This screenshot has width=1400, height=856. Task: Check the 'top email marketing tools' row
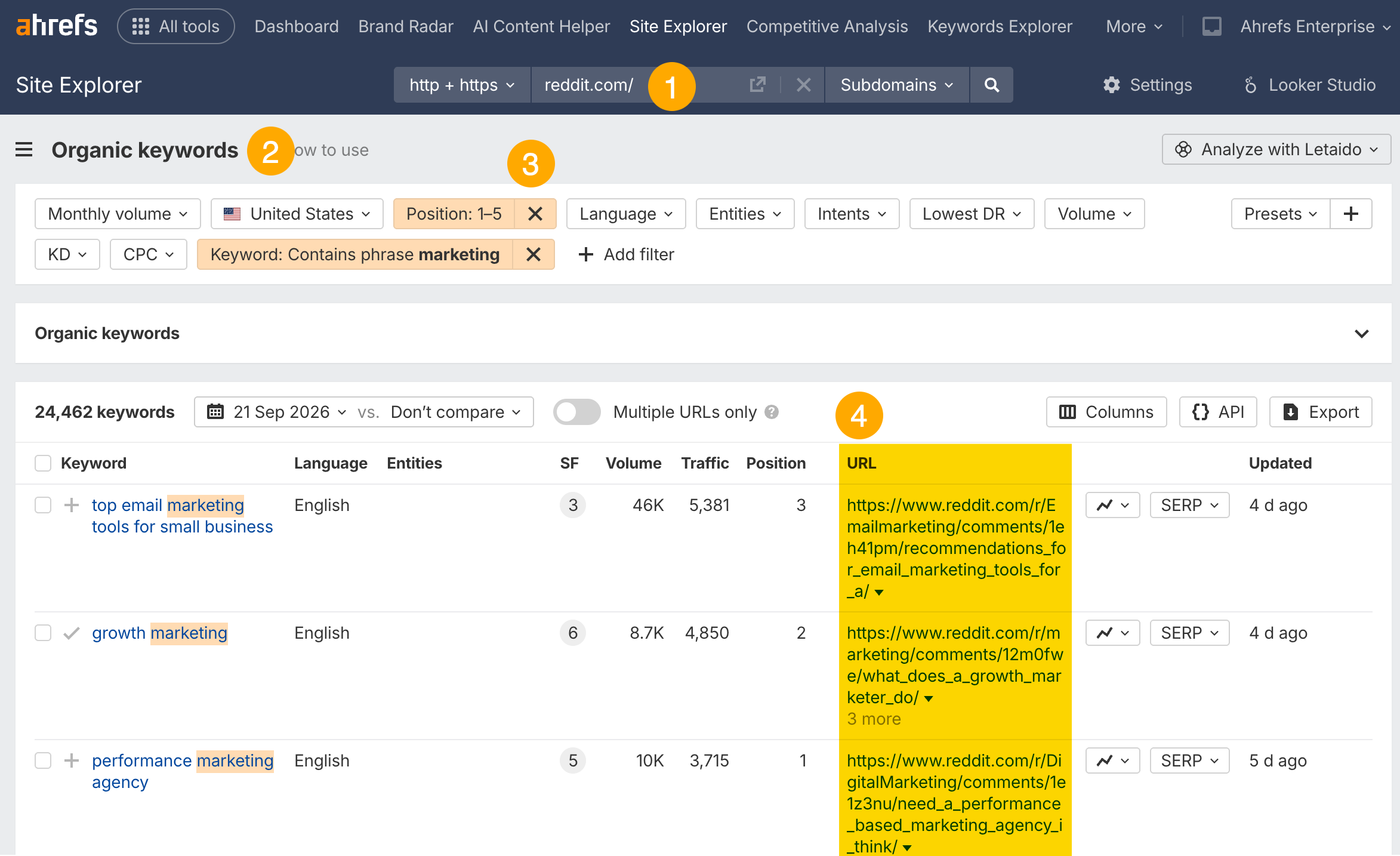pyautogui.click(x=43, y=505)
